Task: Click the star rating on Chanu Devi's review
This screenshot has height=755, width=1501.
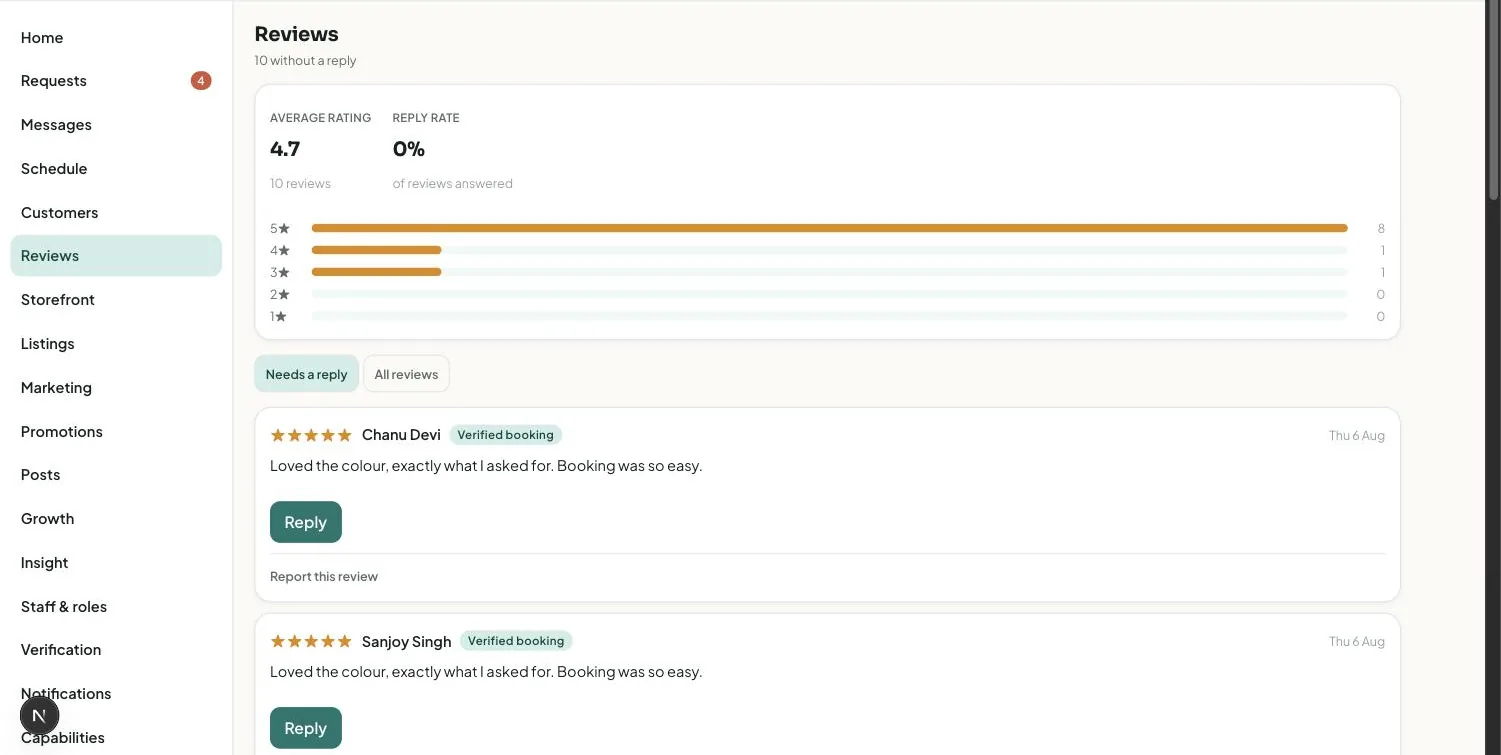Action: [311, 435]
